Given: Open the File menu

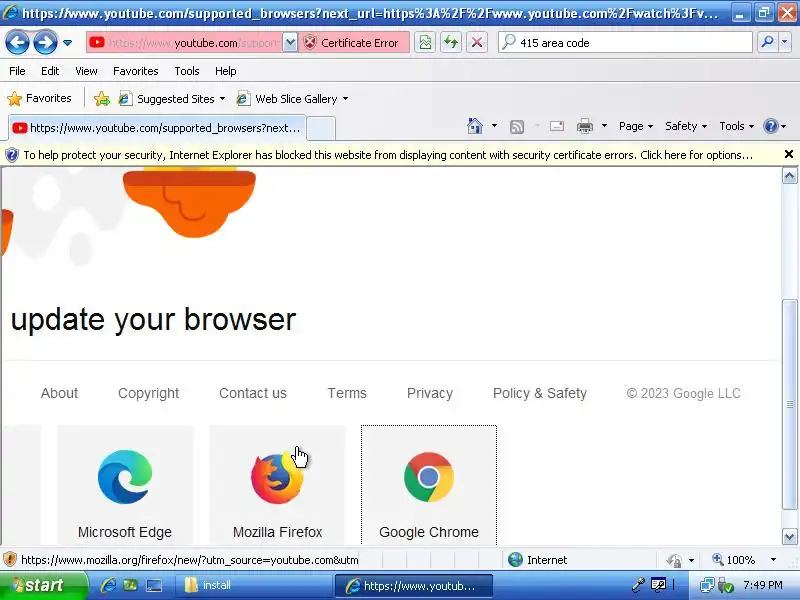Looking at the screenshot, I should pyautogui.click(x=17, y=71).
